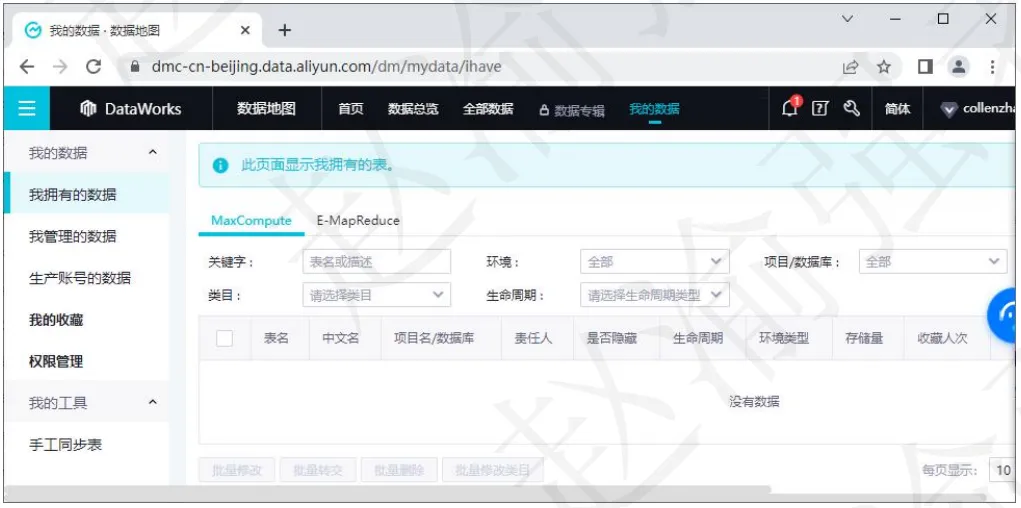Image resolution: width=1021 pixels, height=508 pixels.
Task: Click the 生命周期 column header
Action: [697, 338]
